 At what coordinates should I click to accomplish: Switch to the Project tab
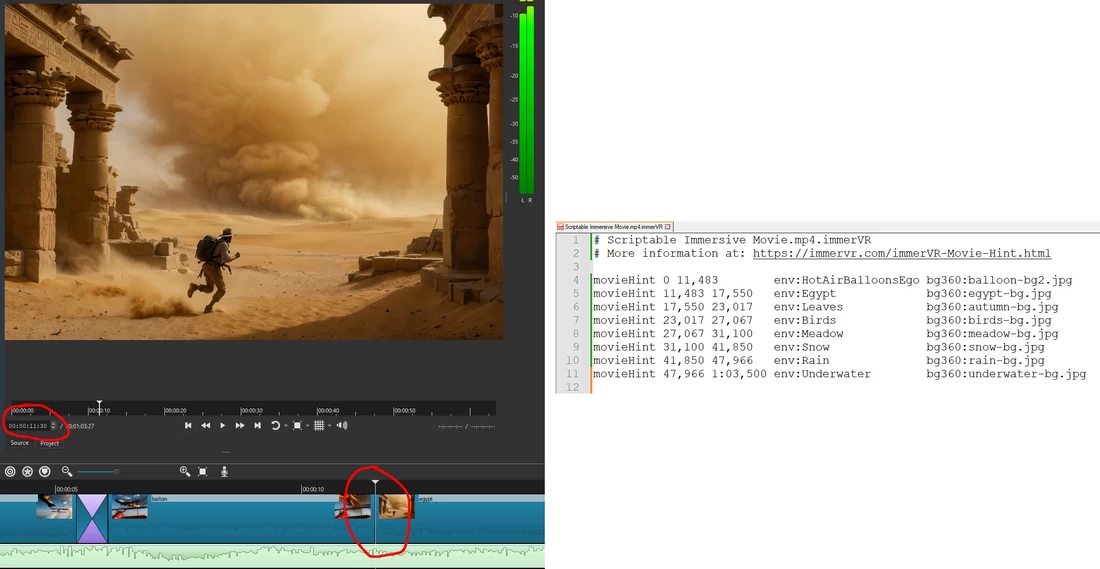coord(49,442)
